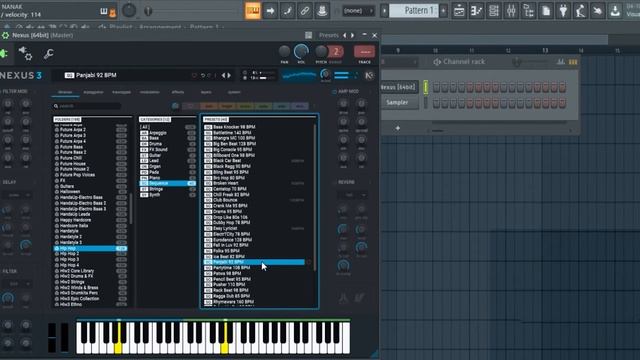This screenshot has height=360, width=640.
Task: Click the lamp figure toolbar icon
Action: (x=580, y=11)
